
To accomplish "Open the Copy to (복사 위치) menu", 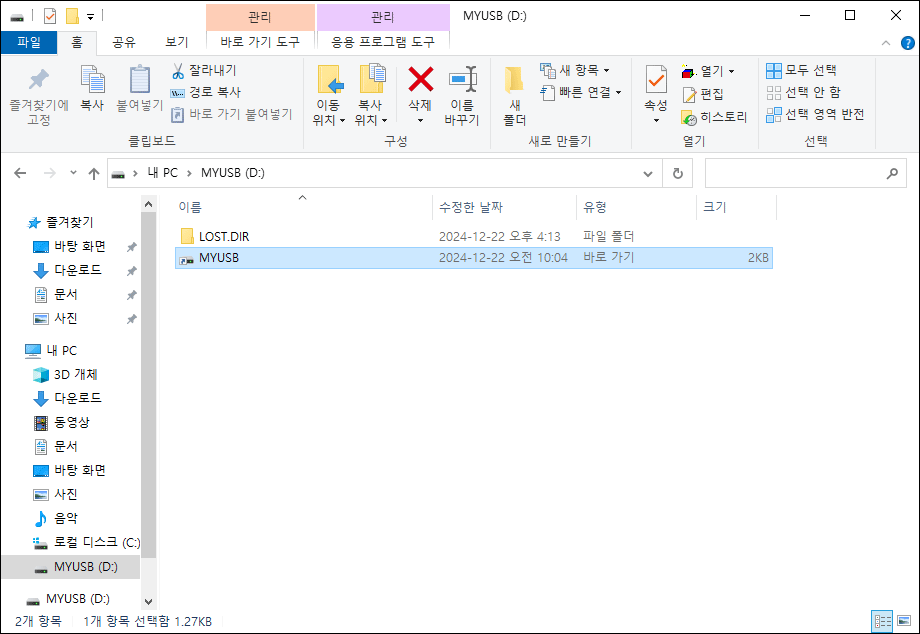I will tap(371, 96).
